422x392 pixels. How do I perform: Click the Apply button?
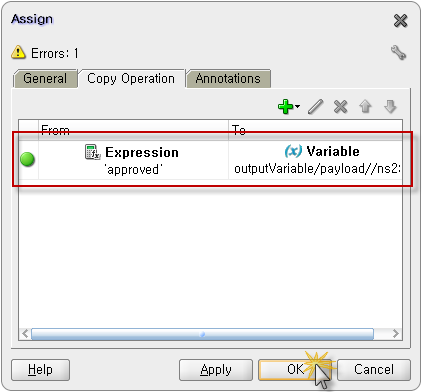pos(216,370)
